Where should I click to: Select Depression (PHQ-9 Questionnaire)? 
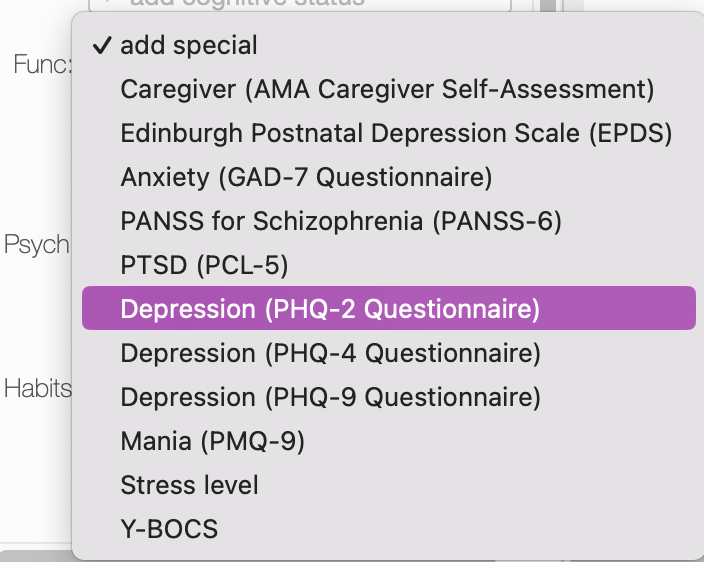330,397
